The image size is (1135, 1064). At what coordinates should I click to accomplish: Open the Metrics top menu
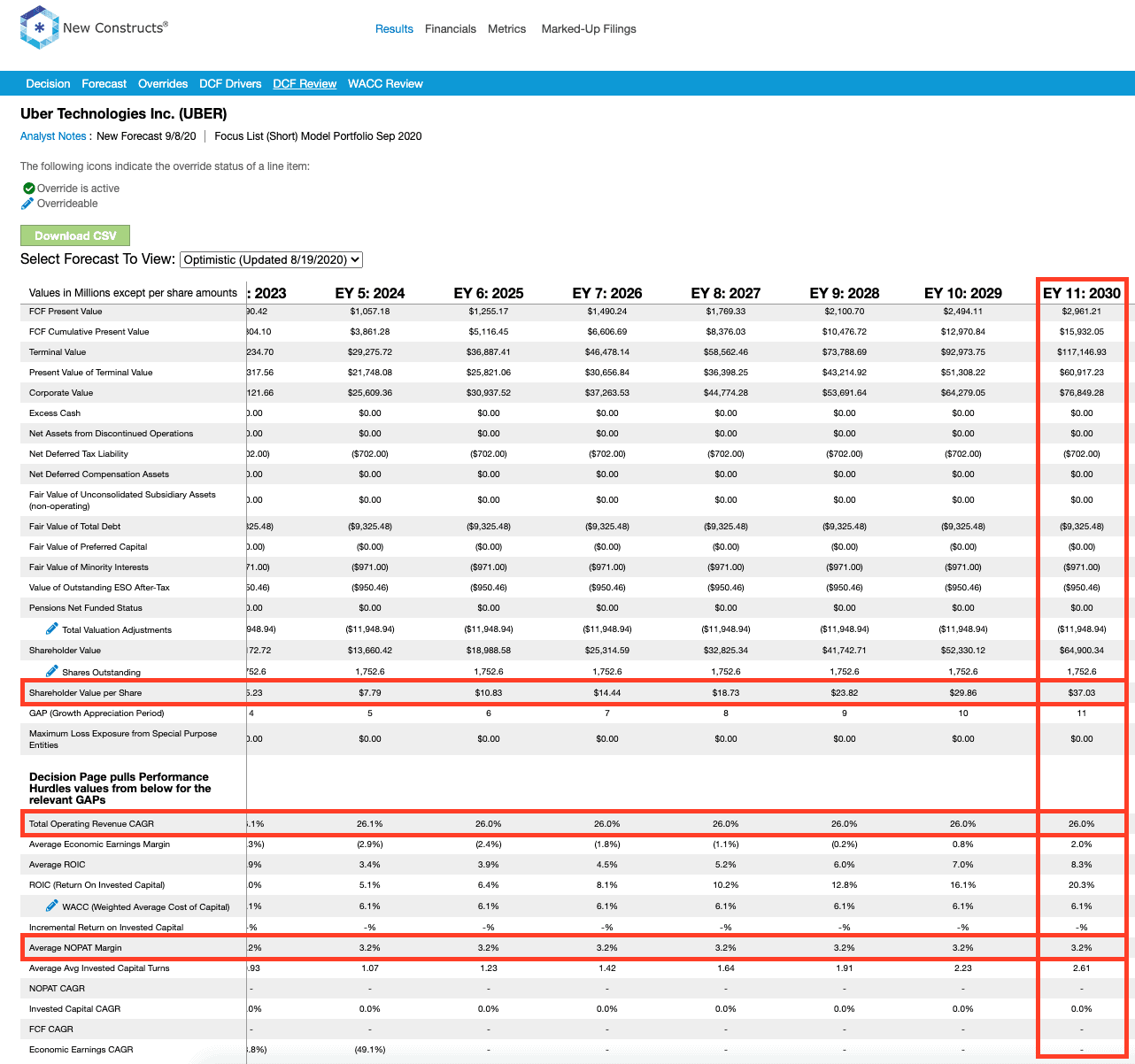pyautogui.click(x=507, y=28)
